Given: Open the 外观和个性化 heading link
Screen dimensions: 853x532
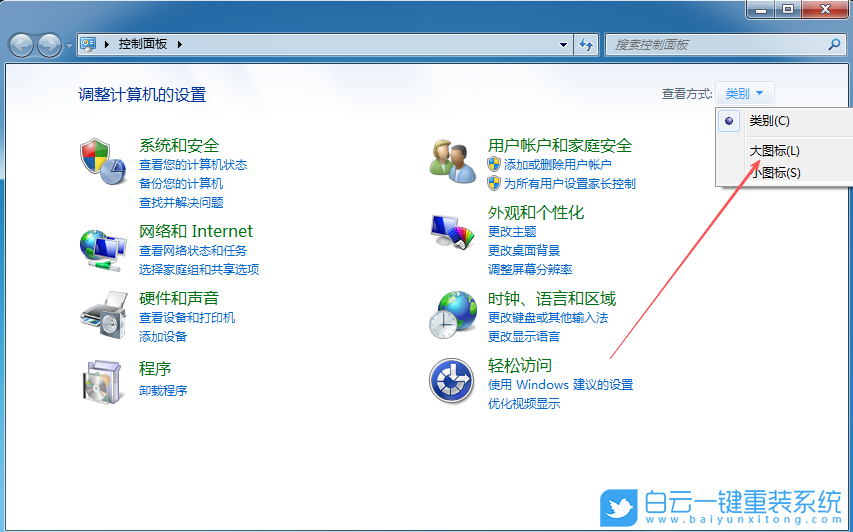Looking at the screenshot, I should pos(536,212).
